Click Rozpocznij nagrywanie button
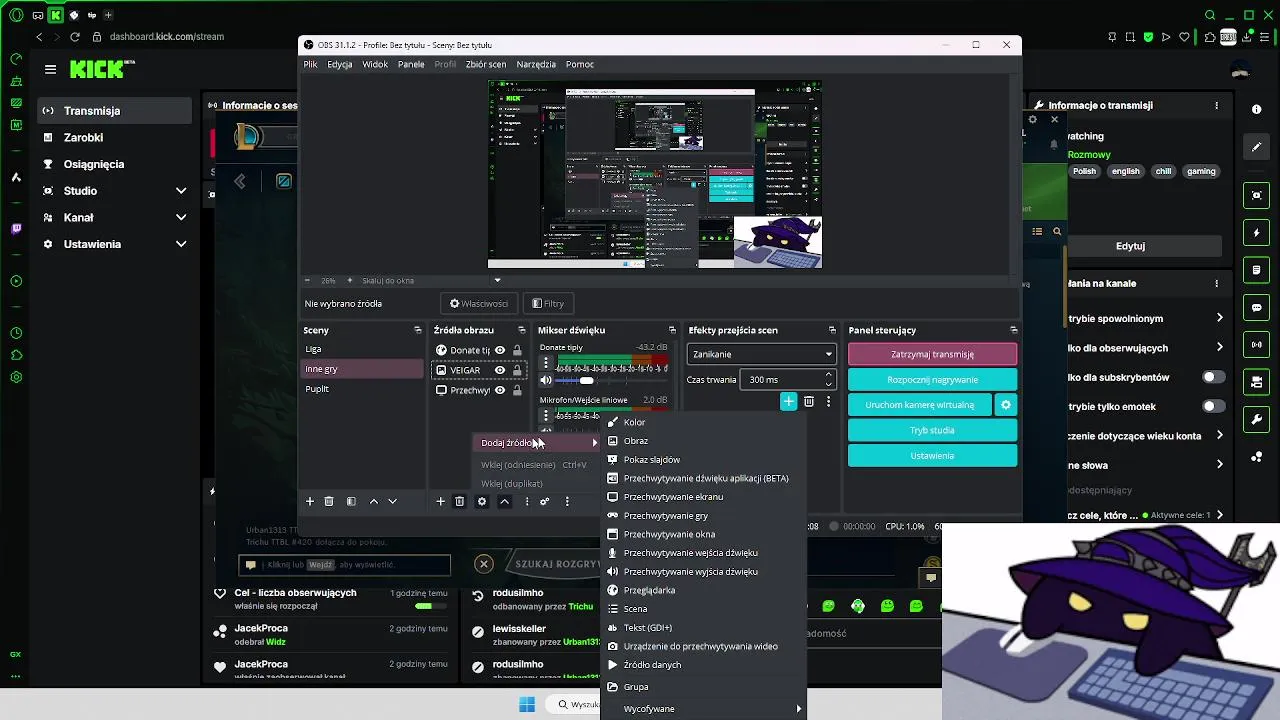The height and width of the screenshot is (720, 1280). pyautogui.click(x=932, y=380)
